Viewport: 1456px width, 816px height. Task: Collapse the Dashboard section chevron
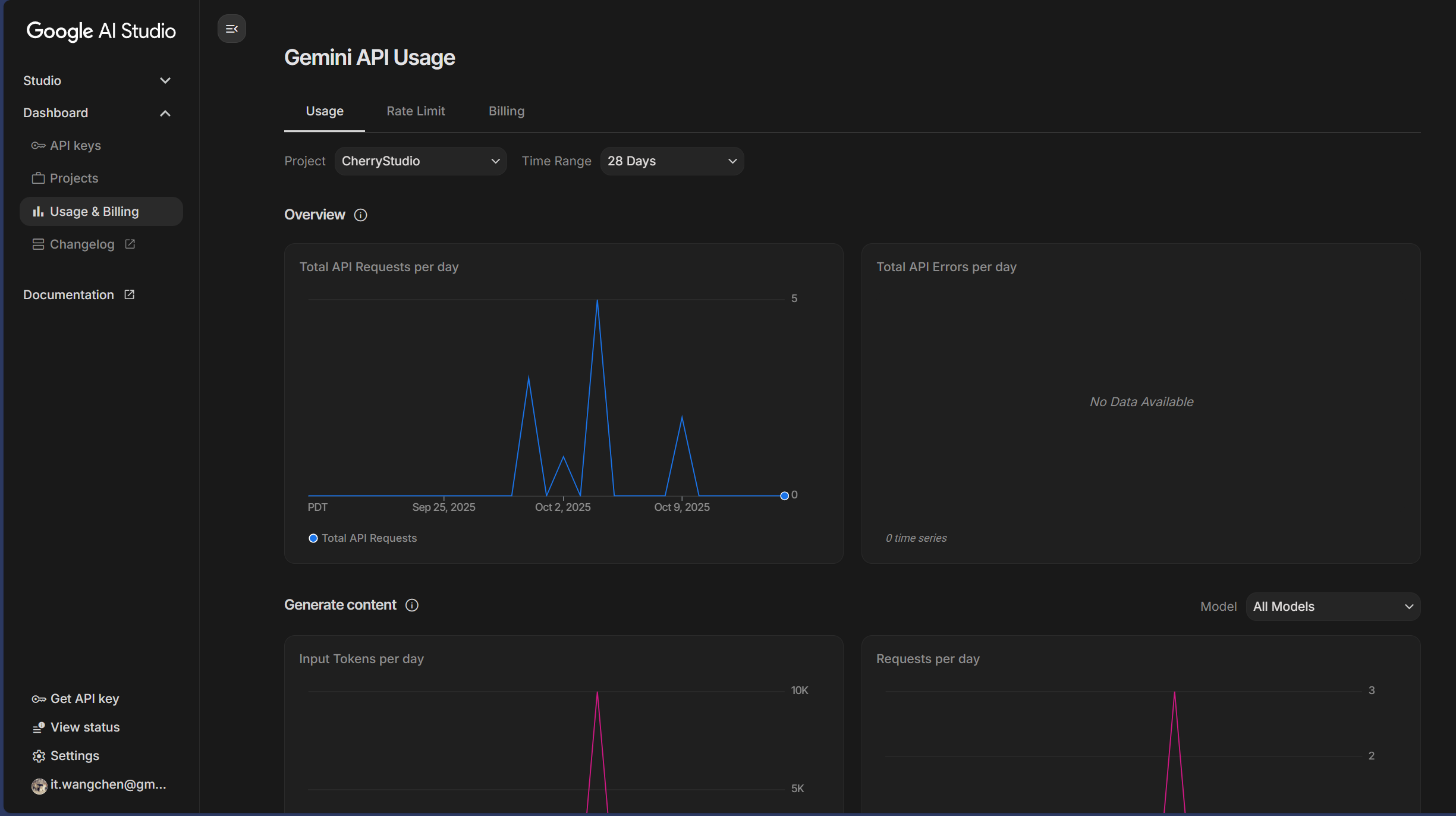(165, 113)
